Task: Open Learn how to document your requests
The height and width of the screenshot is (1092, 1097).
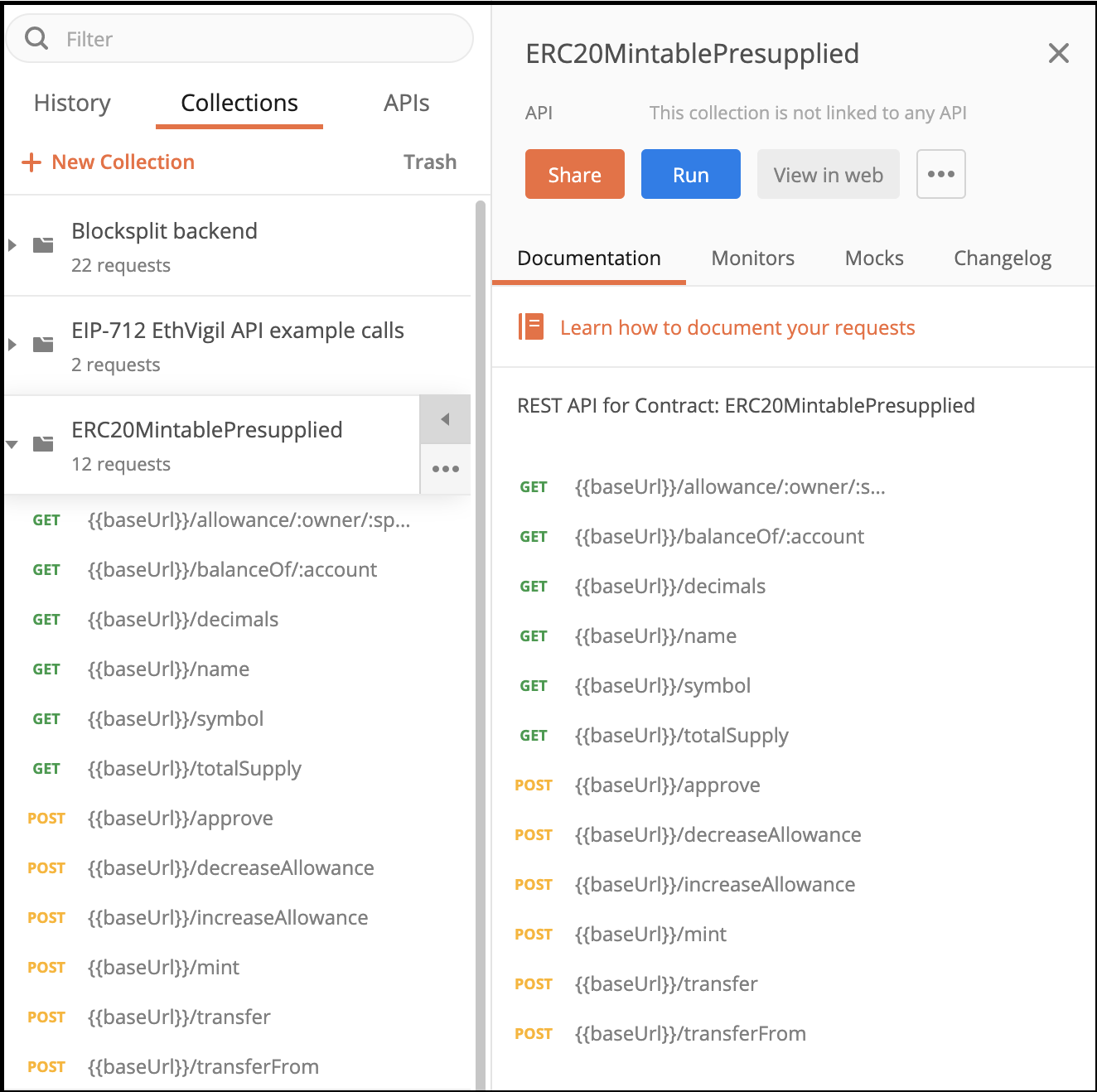Action: click(x=737, y=328)
